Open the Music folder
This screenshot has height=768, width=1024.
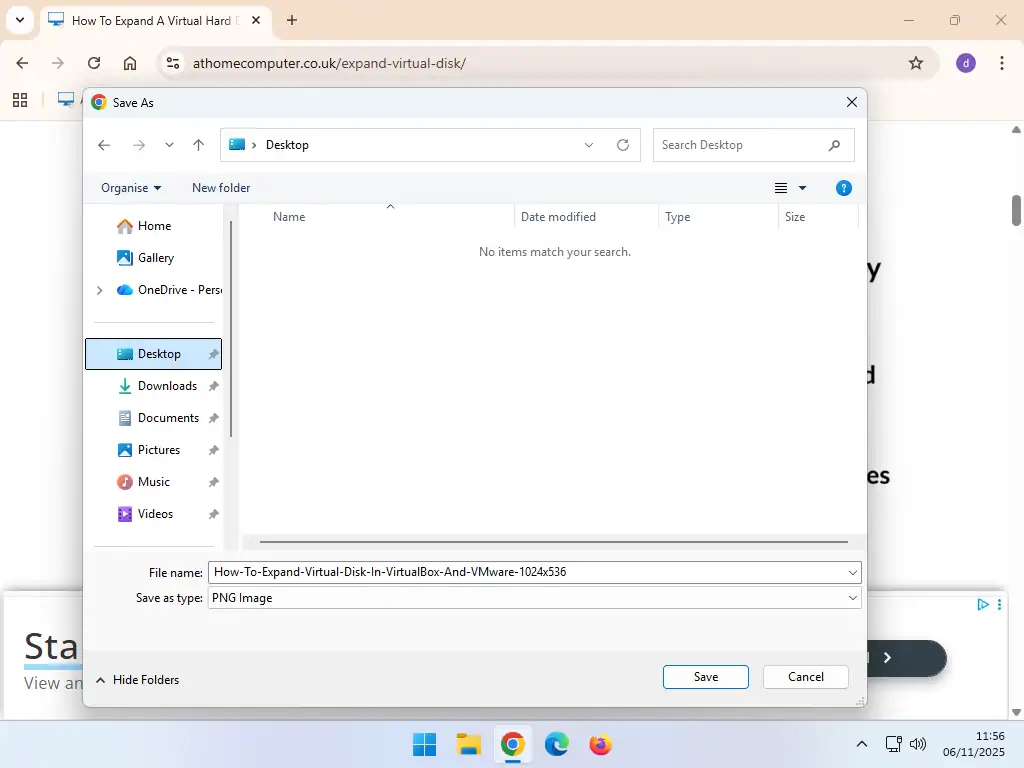tap(155, 481)
